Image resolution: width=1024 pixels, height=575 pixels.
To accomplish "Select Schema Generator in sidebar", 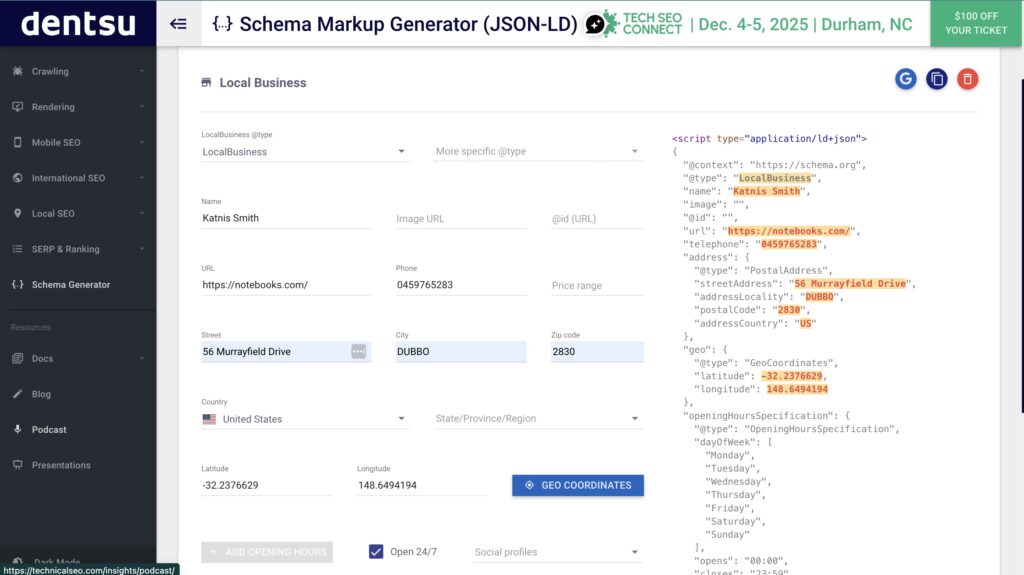I will pyautogui.click(x=78, y=284).
